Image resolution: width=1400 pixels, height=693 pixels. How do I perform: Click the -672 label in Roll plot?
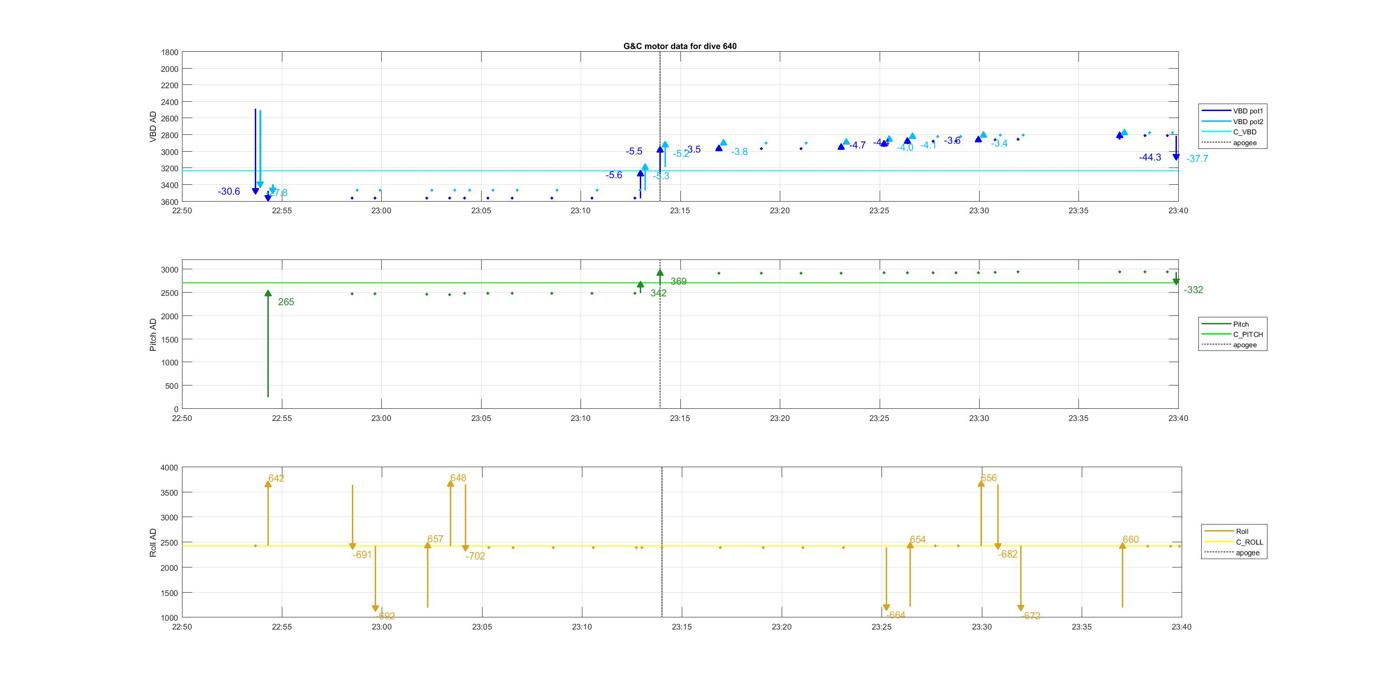point(1031,616)
